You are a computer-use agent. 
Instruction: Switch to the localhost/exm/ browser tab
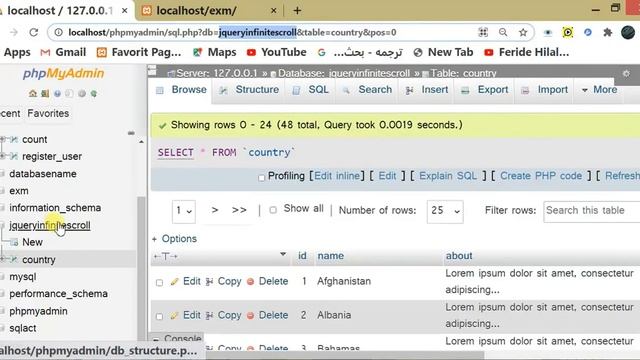pos(209,11)
